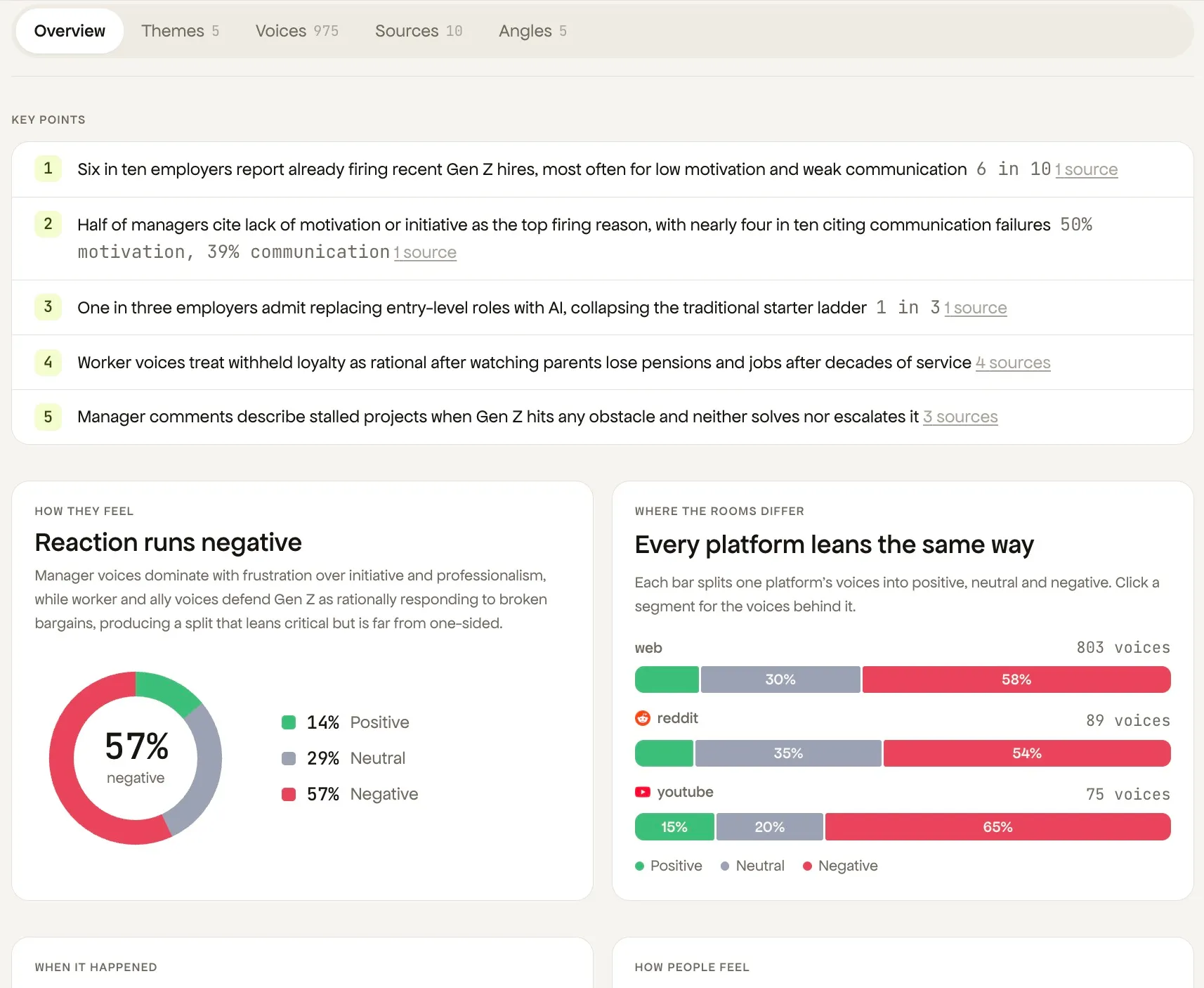This screenshot has width=1204, height=988.
Task: Open the 1 source link after '39% communication'
Action: pos(425,252)
